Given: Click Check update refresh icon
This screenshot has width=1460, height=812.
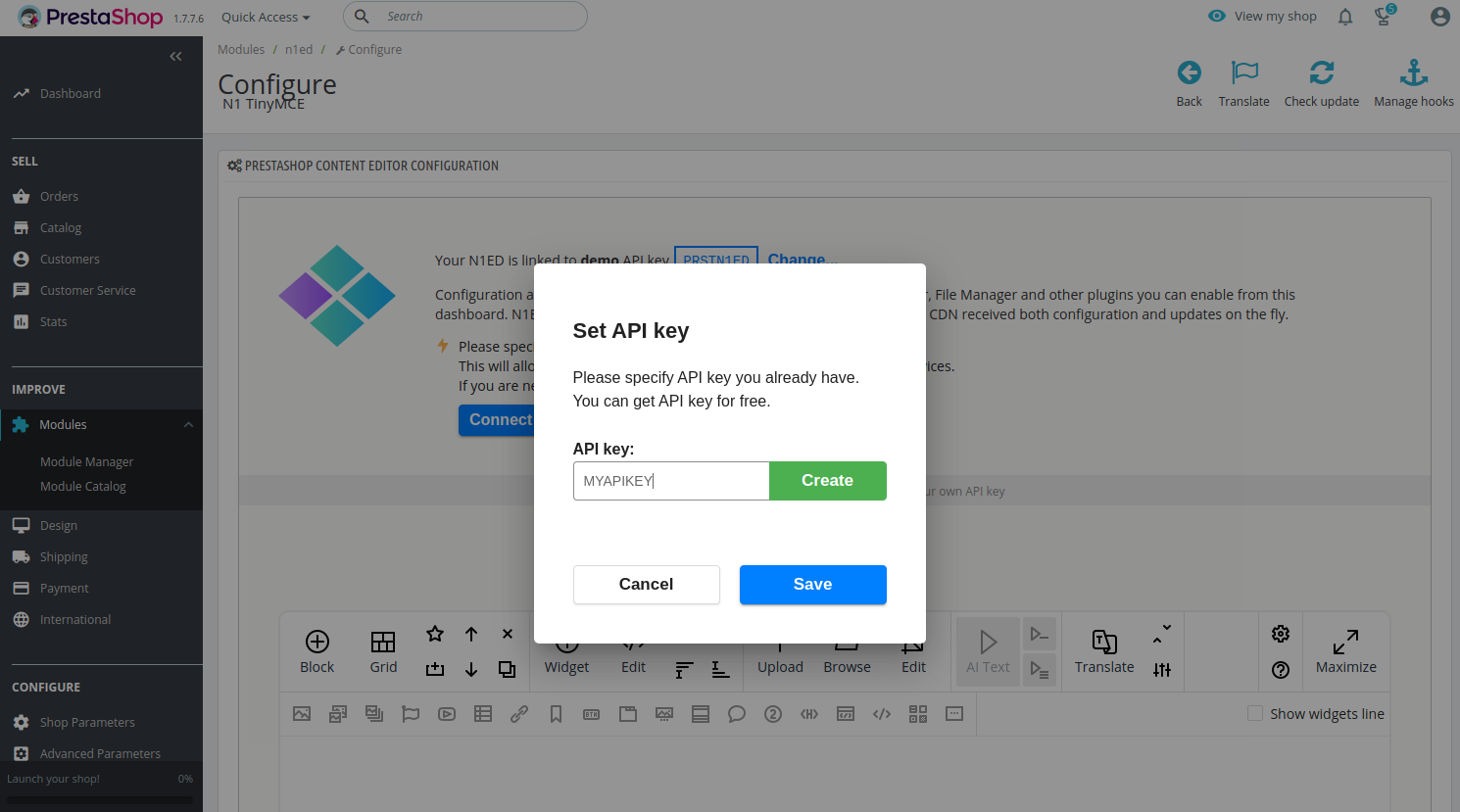Looking at the screenshot, I should pos(1322,72).
